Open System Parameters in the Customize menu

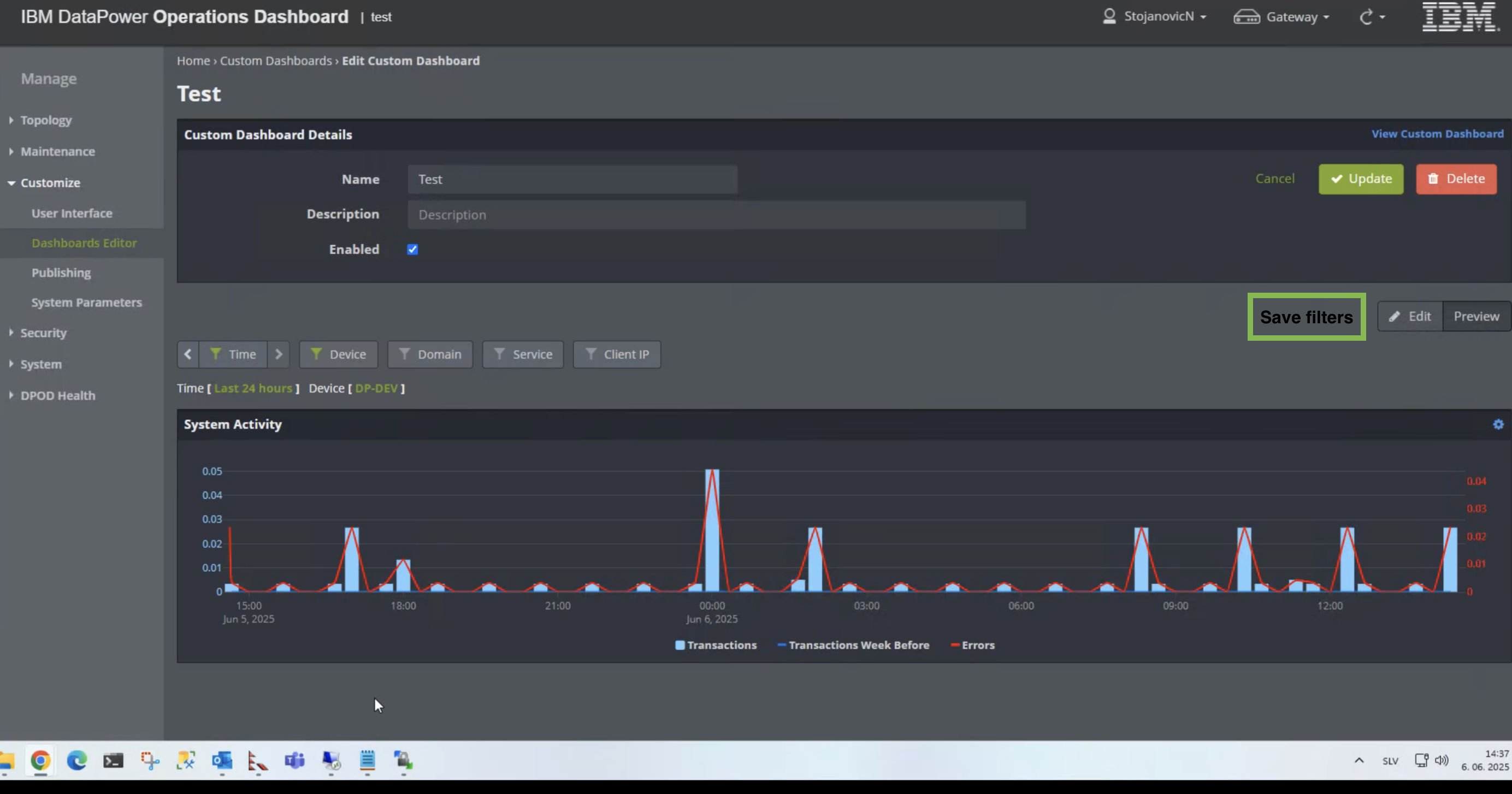(86, 302)
